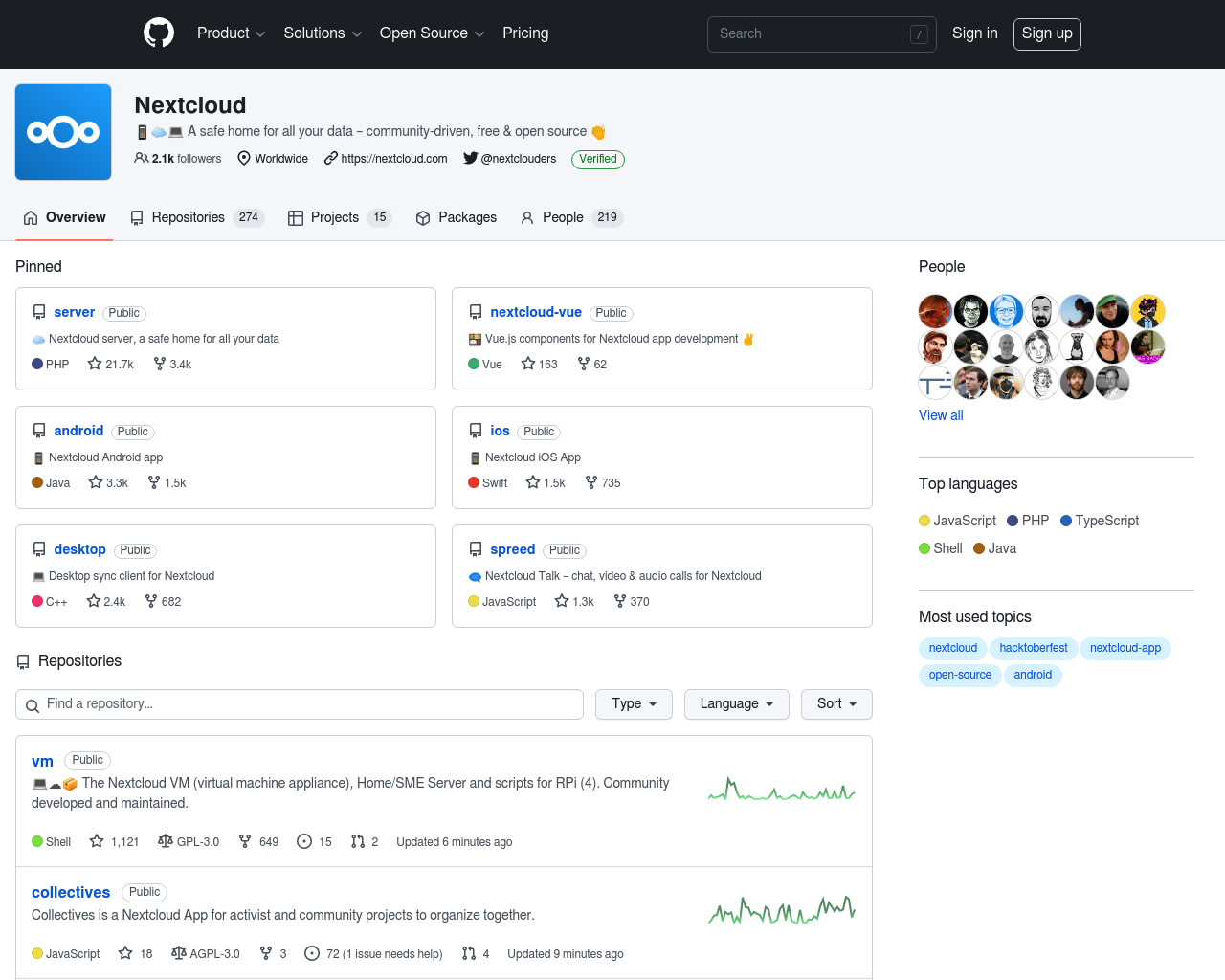Viewport: 1225px width, 980px height.
Task: Click the Sign up button
Action: (x=1047, y=33)
